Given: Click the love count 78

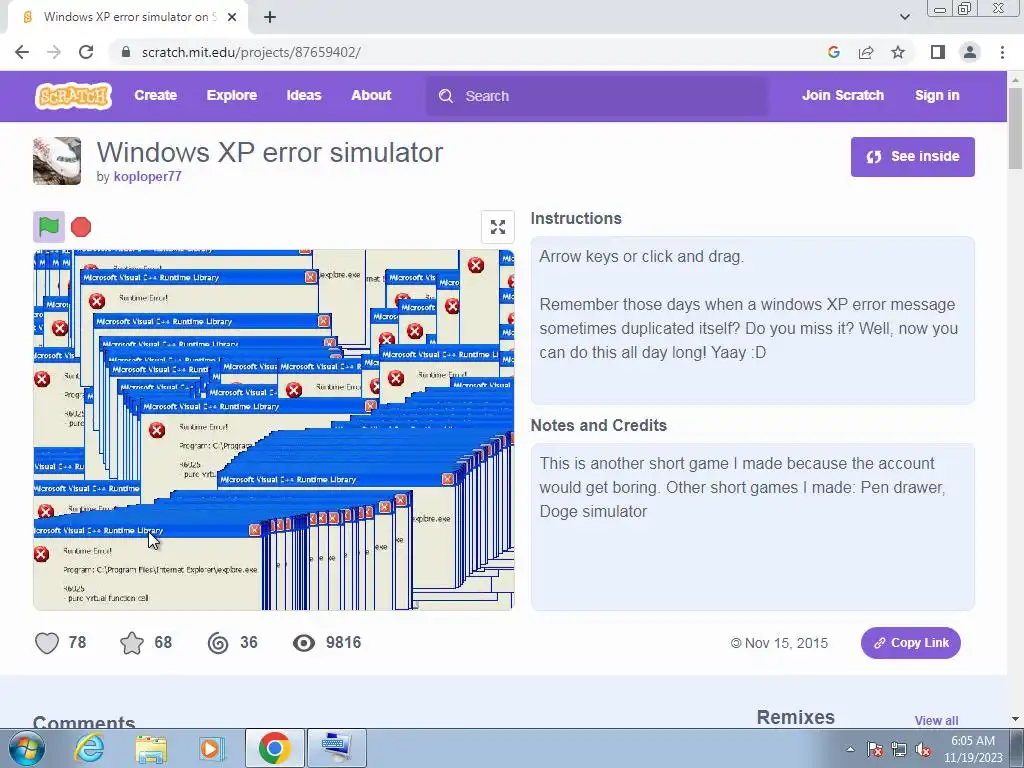Looking at the screenshot, I should [x=77, y=643].
